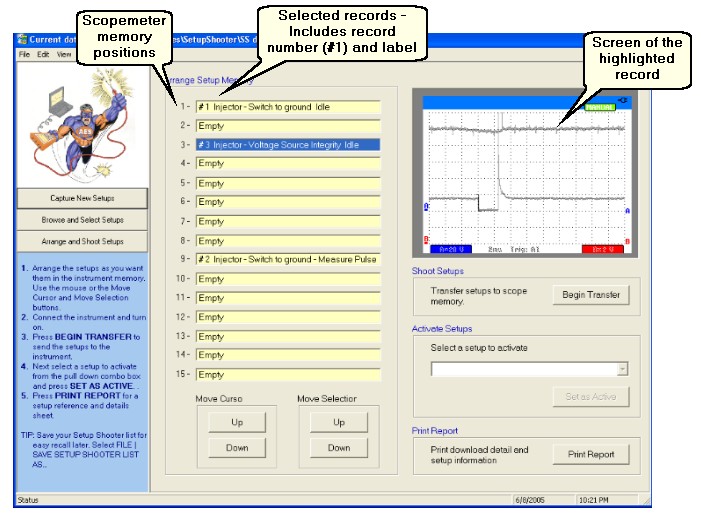The width and height of the screenshot is (701, 519).
Task: Select the Empty row at position 5
Action: pos(288,183)
